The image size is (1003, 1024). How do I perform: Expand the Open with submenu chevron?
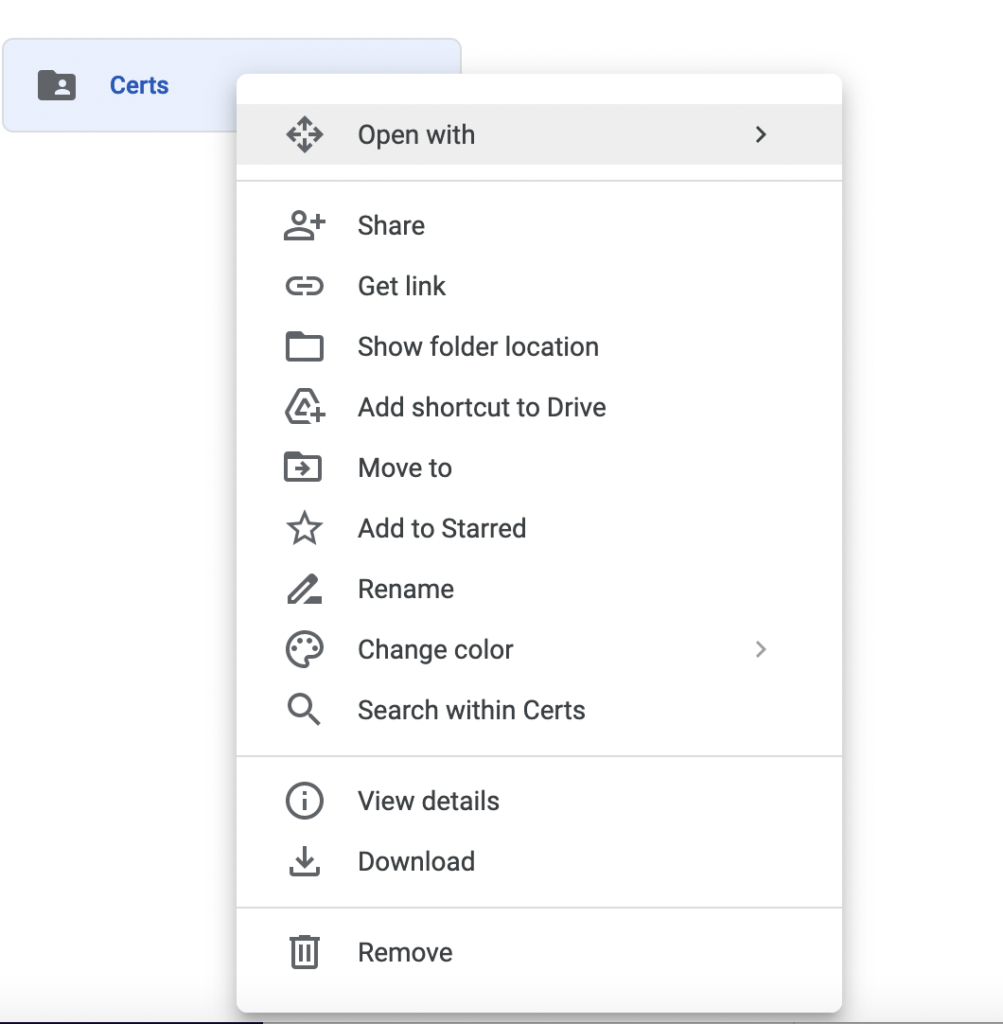tap(761, 135)
